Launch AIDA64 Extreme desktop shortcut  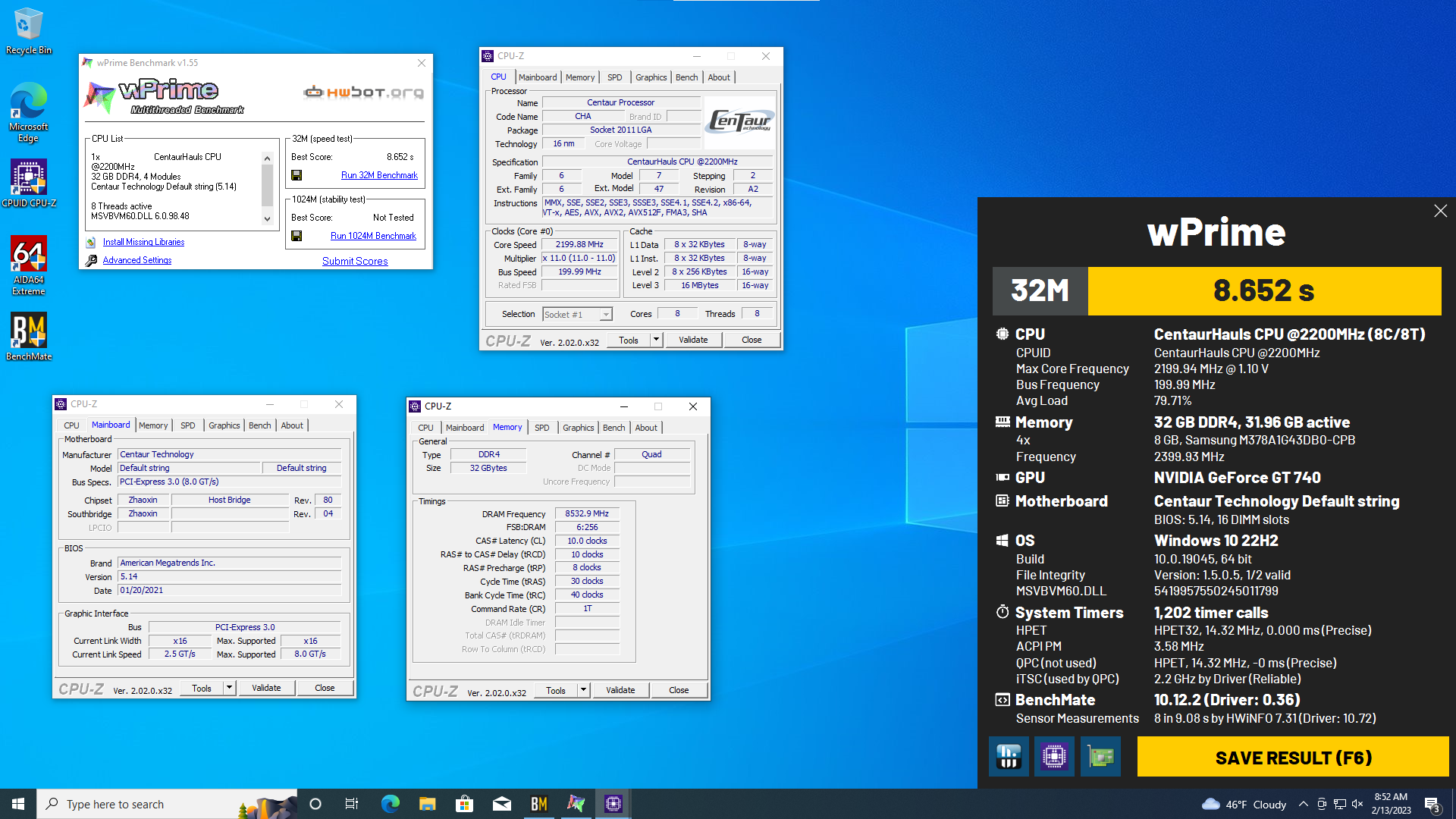[x=28, y=265]
